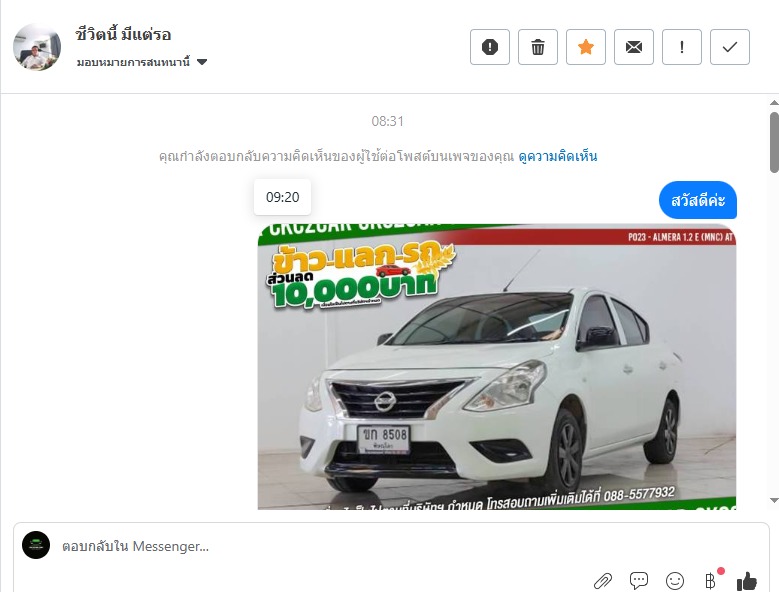
Task: Click the scrollbar down arrow
Action: 774,500
